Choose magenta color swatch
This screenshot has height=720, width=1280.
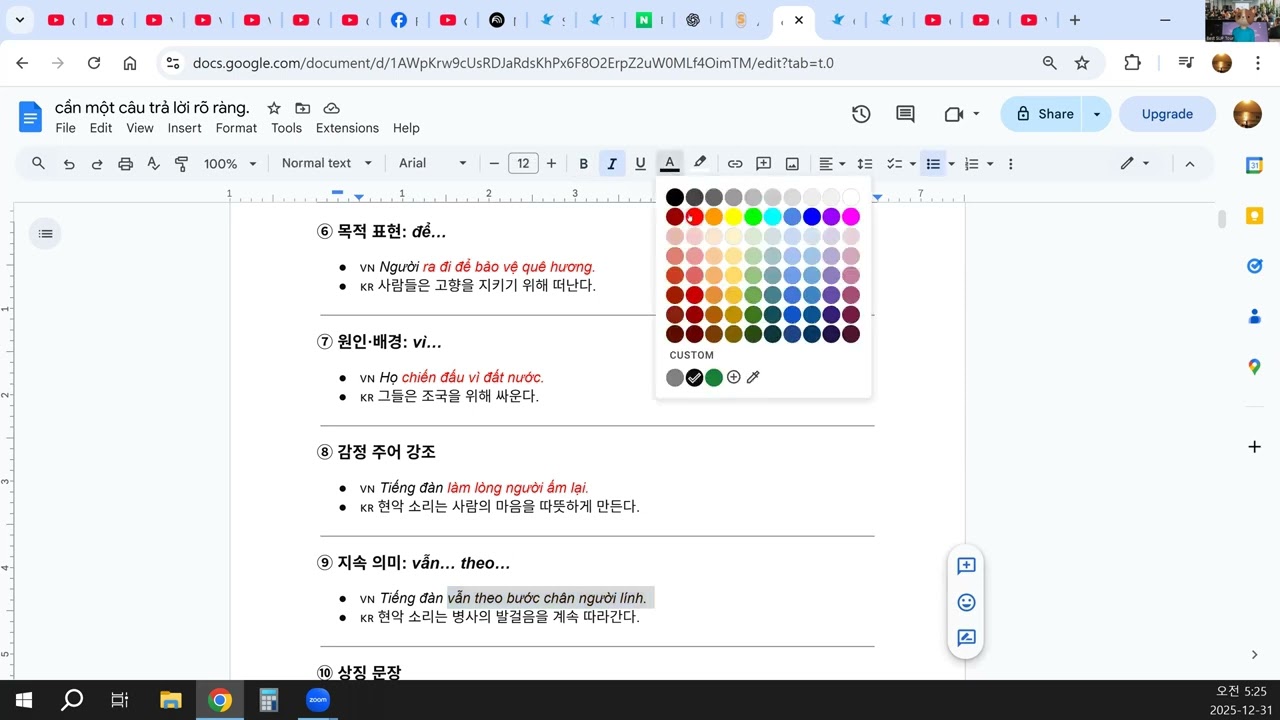[851, 217]
